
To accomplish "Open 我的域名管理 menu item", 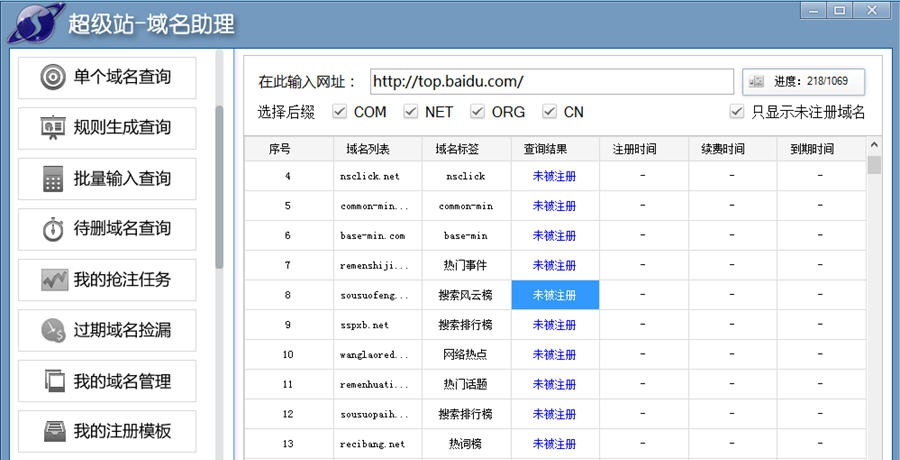I will coord(107,381).
